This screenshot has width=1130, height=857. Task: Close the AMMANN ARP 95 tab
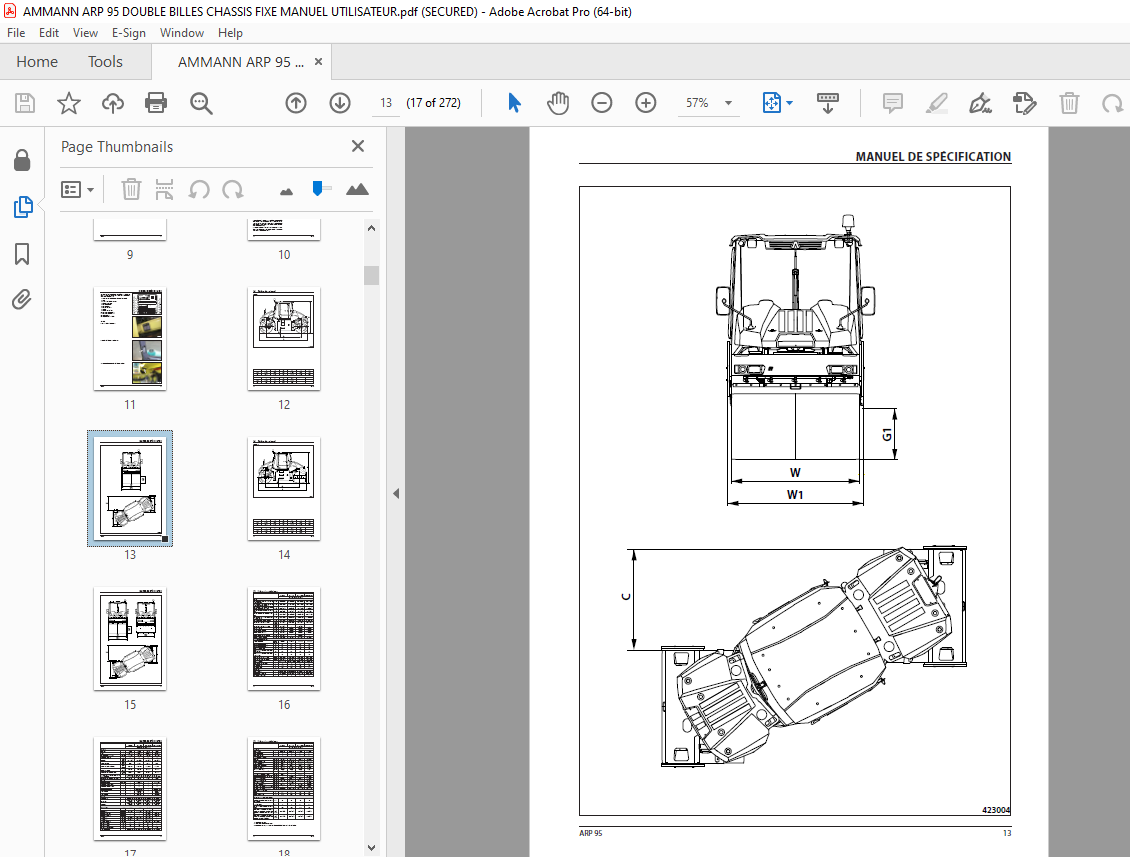click(319, 62)
